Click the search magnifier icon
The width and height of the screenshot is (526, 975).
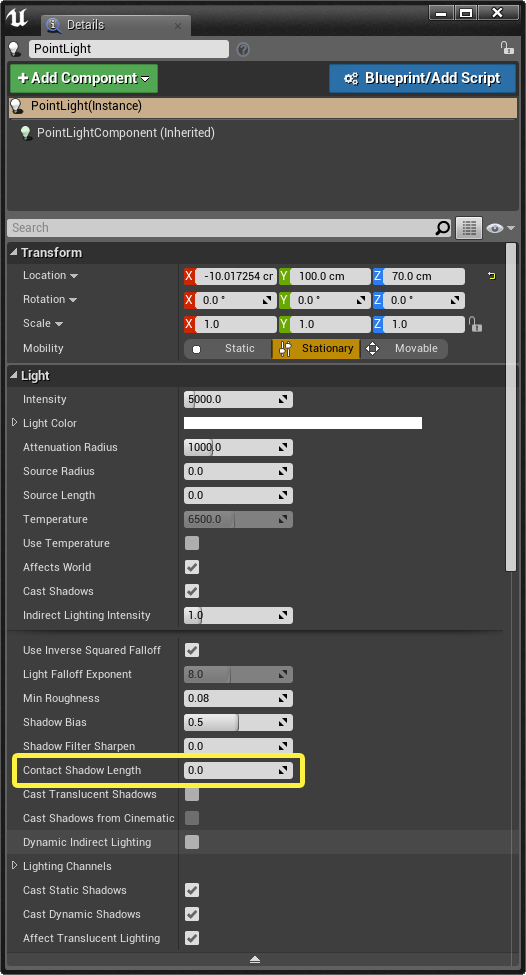coord(442,228)
